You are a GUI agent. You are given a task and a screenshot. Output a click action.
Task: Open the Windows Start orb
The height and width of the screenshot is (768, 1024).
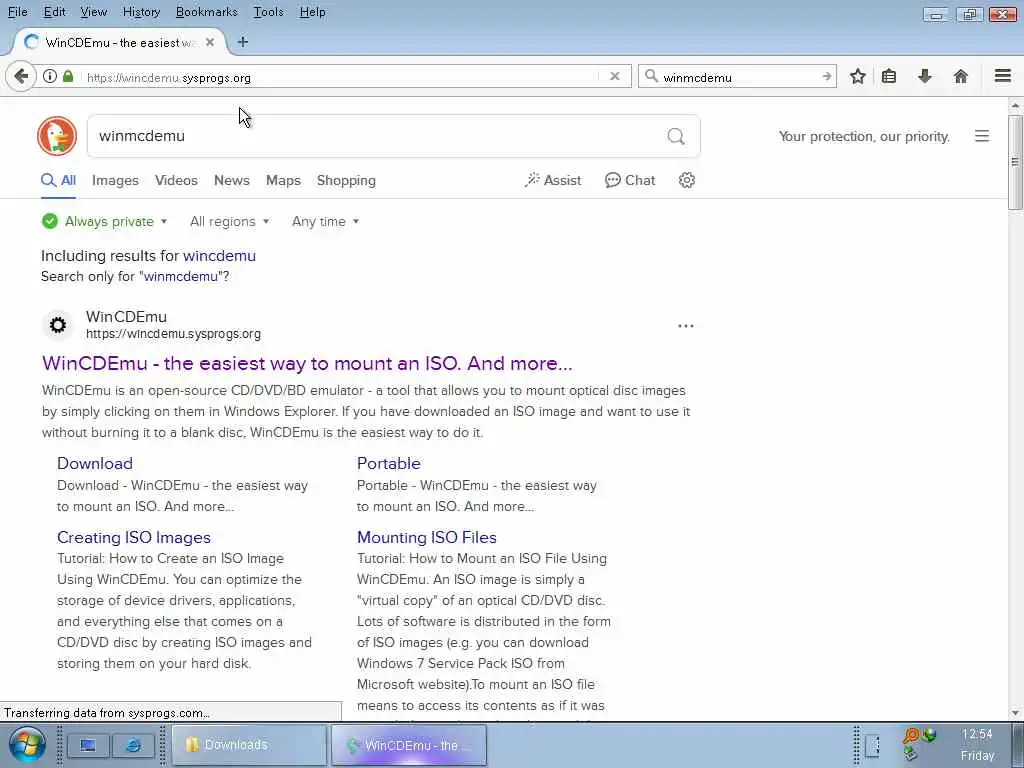27,745
